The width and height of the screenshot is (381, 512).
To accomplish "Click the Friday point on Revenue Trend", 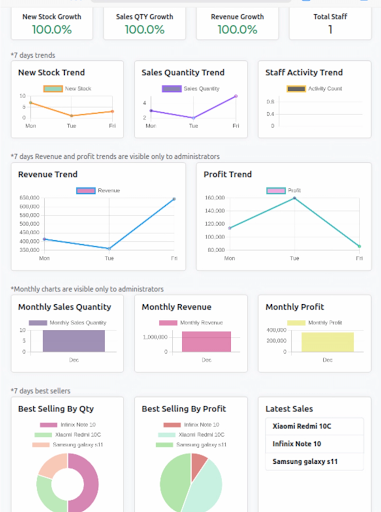I will [x=174, y=199].
